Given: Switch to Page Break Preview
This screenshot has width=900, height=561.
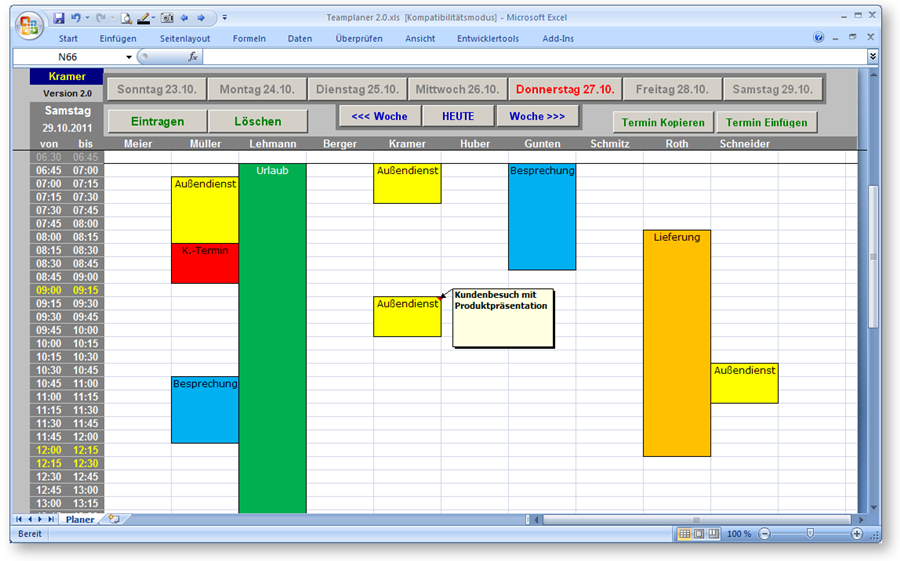Looking at the screenshot, I should tap(713, 533).
